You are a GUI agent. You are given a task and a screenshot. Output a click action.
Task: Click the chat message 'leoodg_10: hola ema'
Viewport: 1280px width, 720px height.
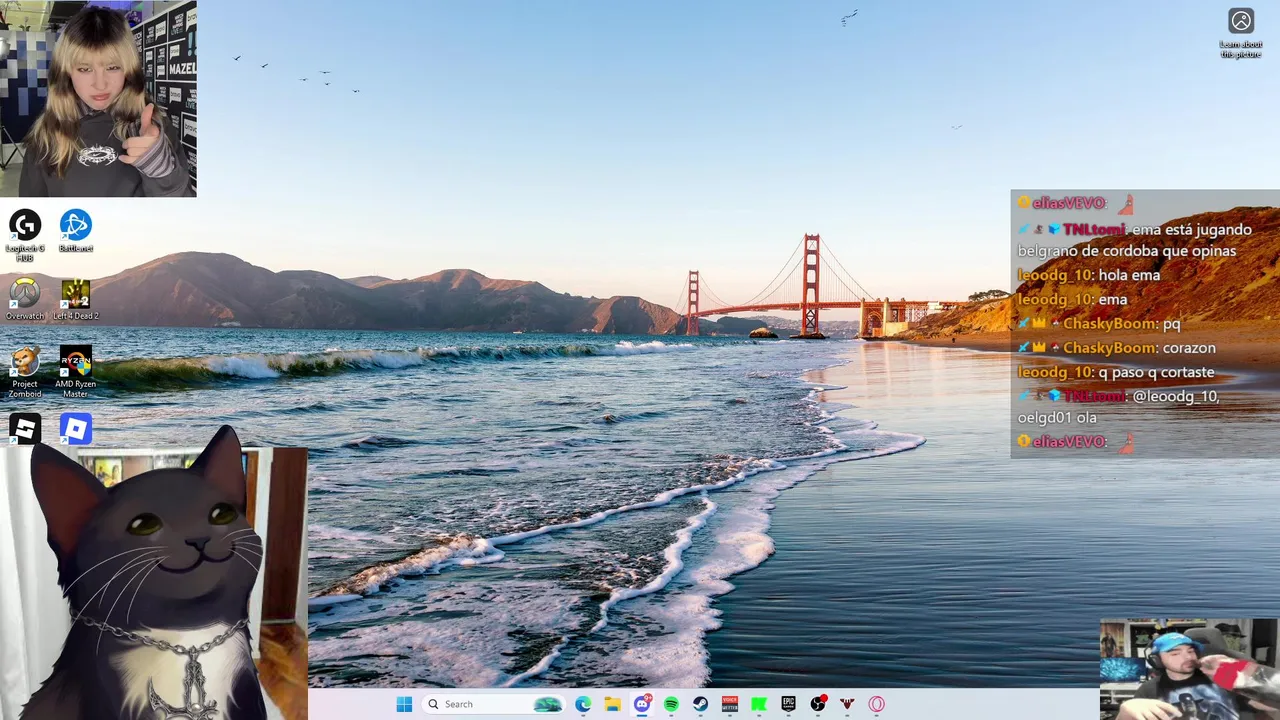(x=1089, y=275)
